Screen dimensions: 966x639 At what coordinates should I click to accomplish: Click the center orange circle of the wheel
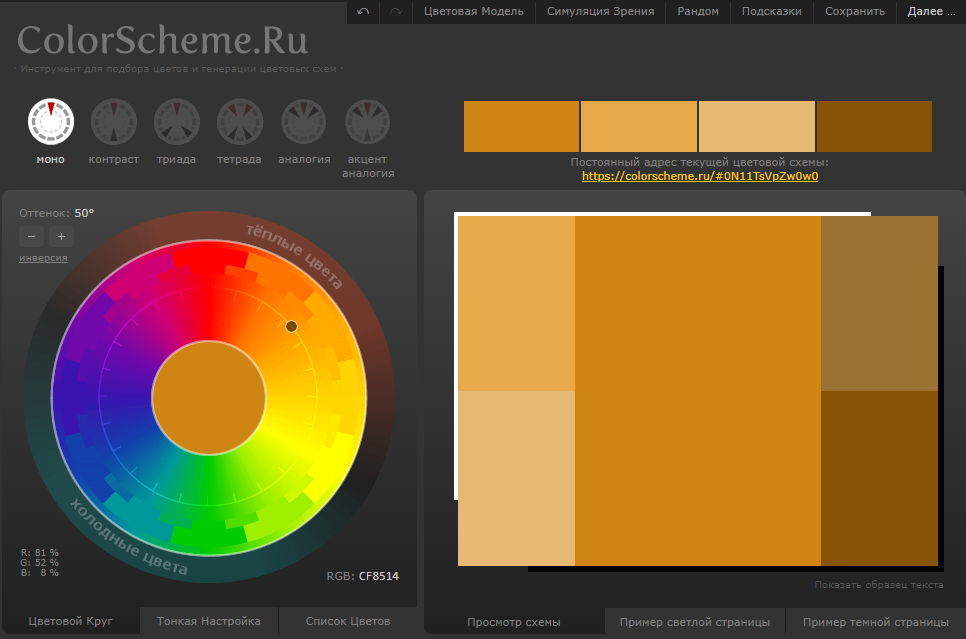click(x=209, y=398)
